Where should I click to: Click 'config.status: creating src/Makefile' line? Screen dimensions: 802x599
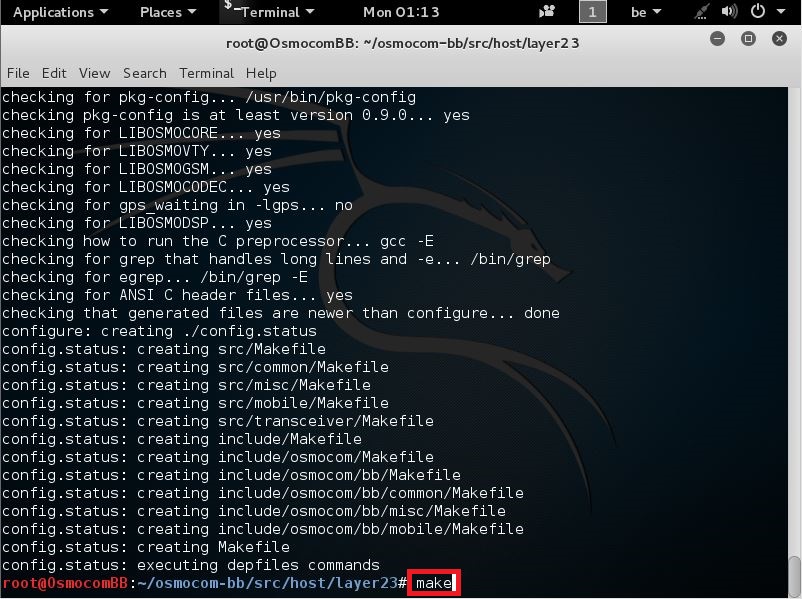coord(164,349)
